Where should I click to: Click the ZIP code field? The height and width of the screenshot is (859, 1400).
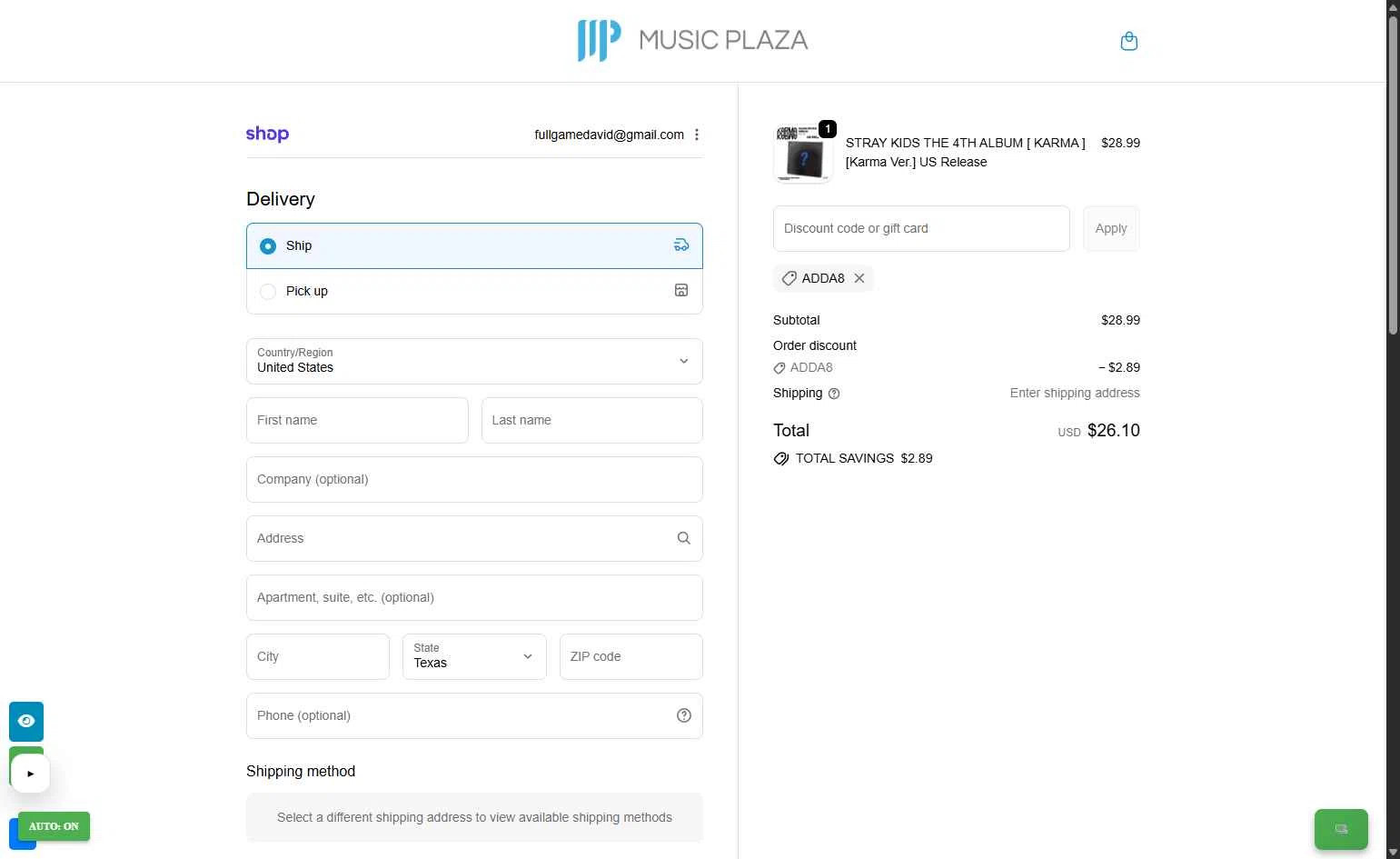click(631, 656)
